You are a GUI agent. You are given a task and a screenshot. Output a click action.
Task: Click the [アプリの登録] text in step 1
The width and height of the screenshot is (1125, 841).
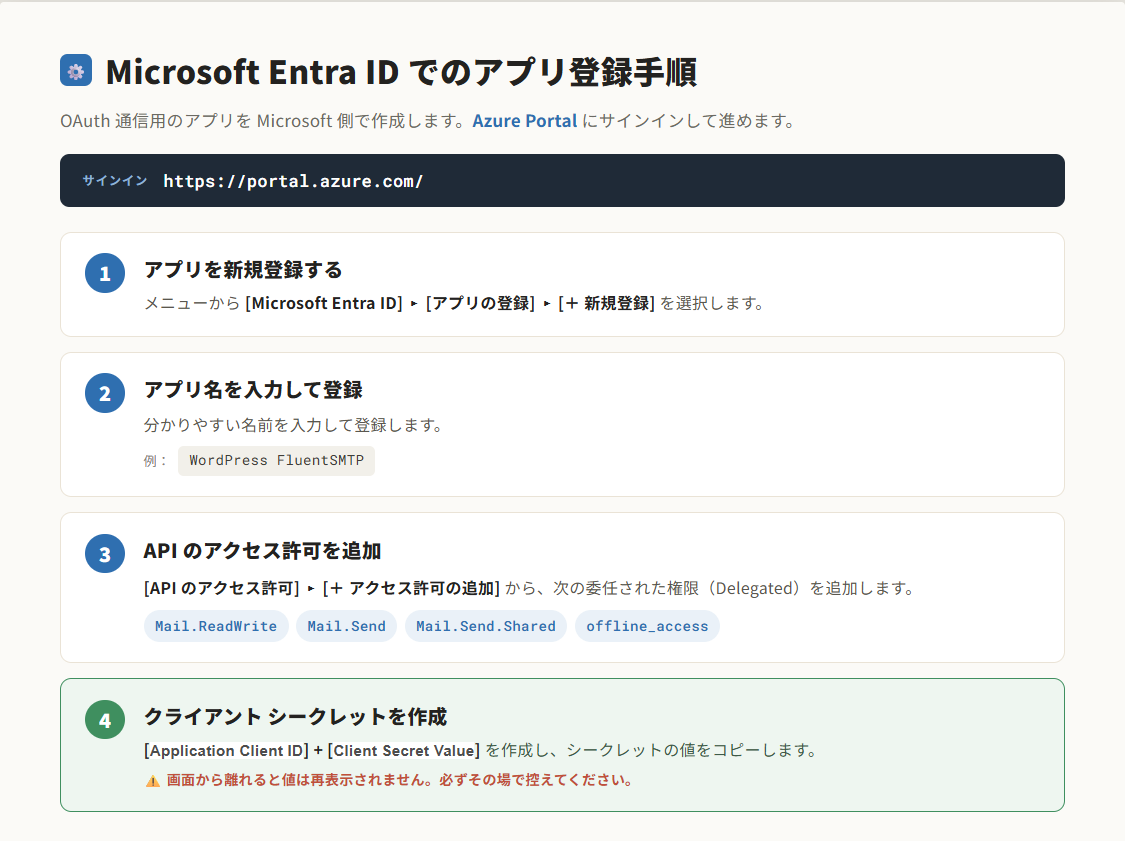[x=480, y=304]
